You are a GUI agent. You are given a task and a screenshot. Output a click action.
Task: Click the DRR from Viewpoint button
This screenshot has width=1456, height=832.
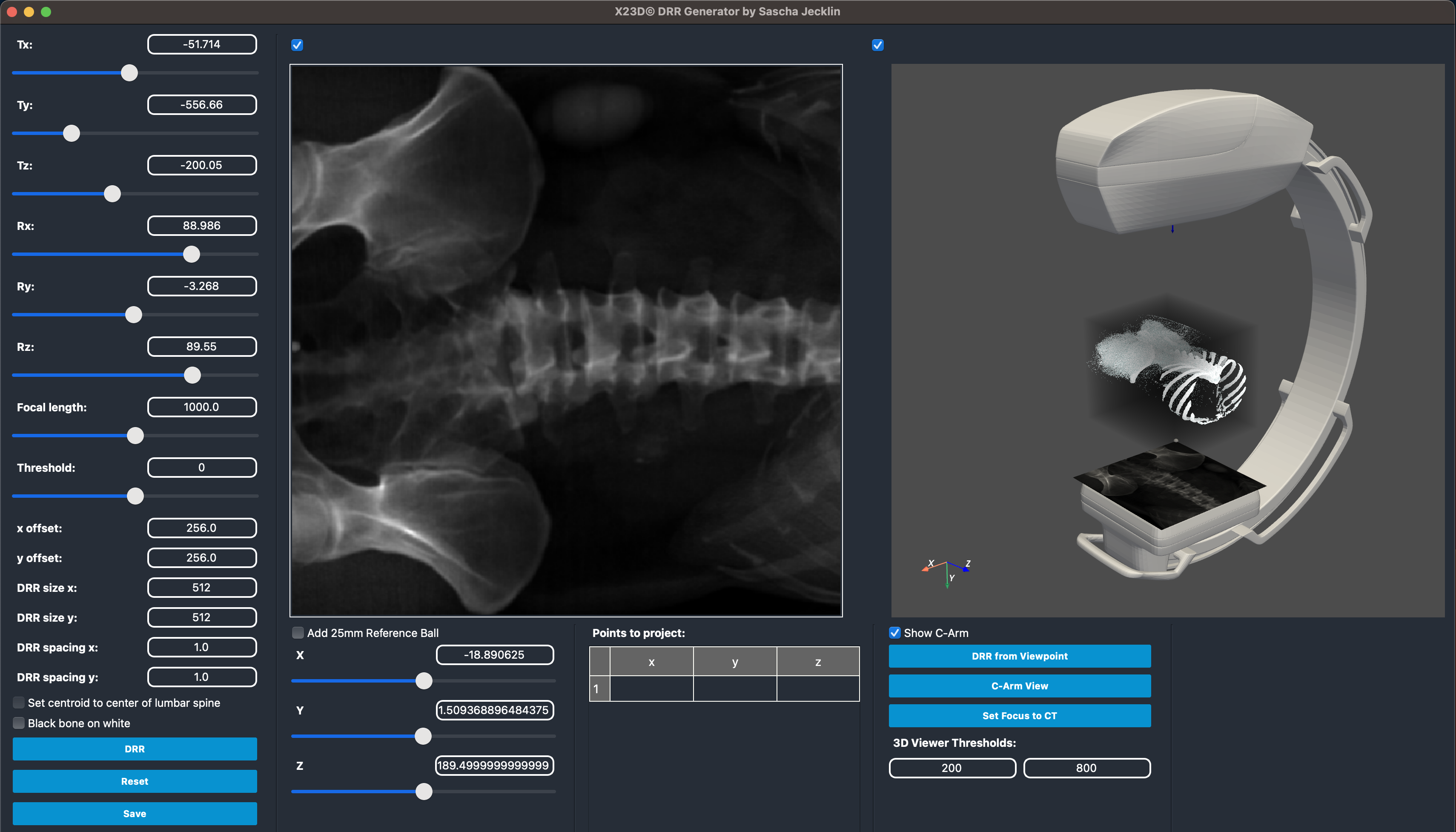pos(1020,656)
